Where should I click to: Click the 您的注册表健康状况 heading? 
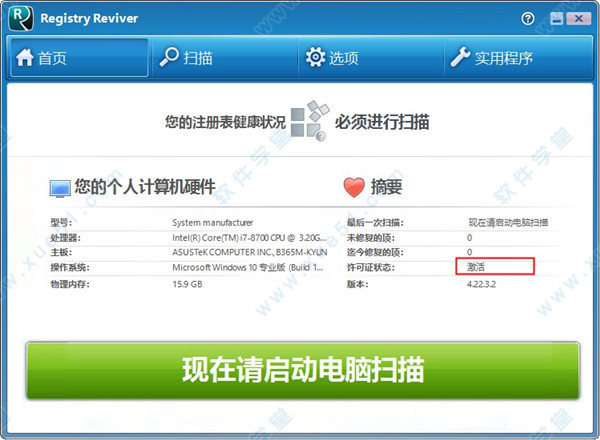tap(225, 122)
